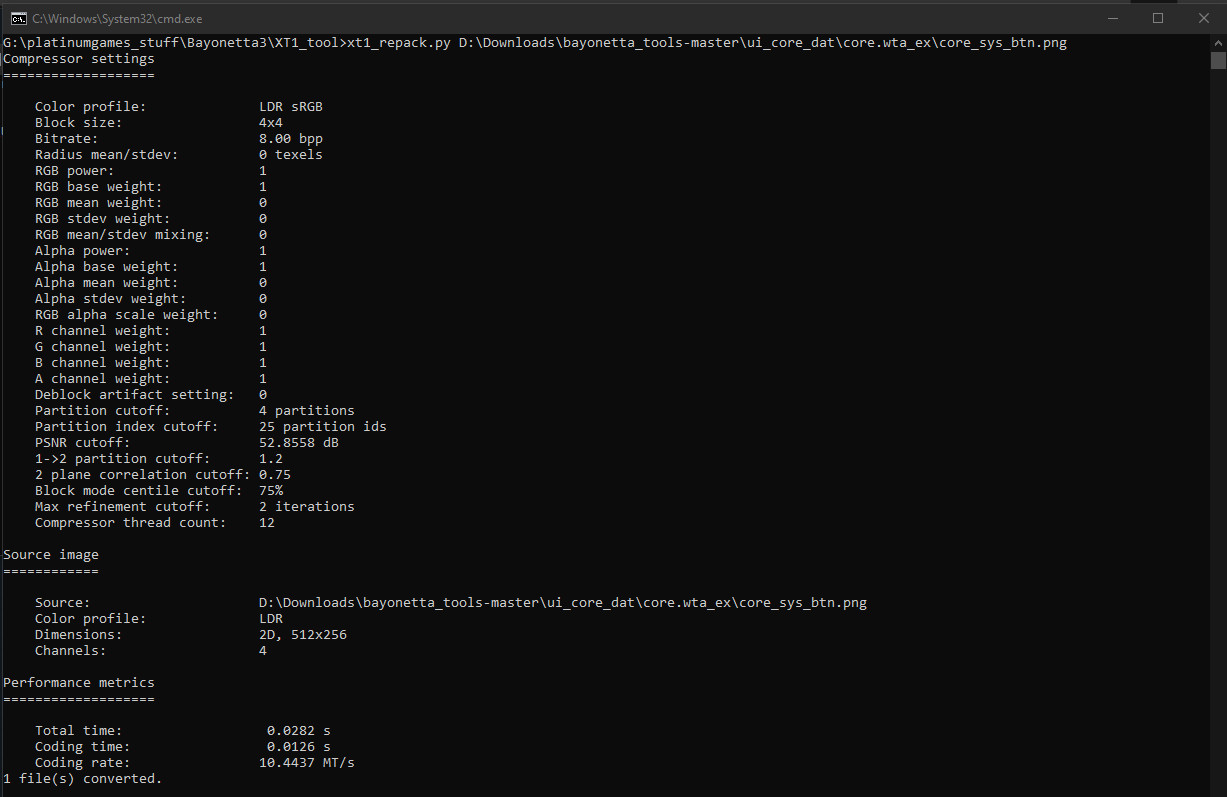Click the C:\Windows\System32\cmd.exe title text
The width and height of the screenshot is (1227, 797).
(117, 18)
